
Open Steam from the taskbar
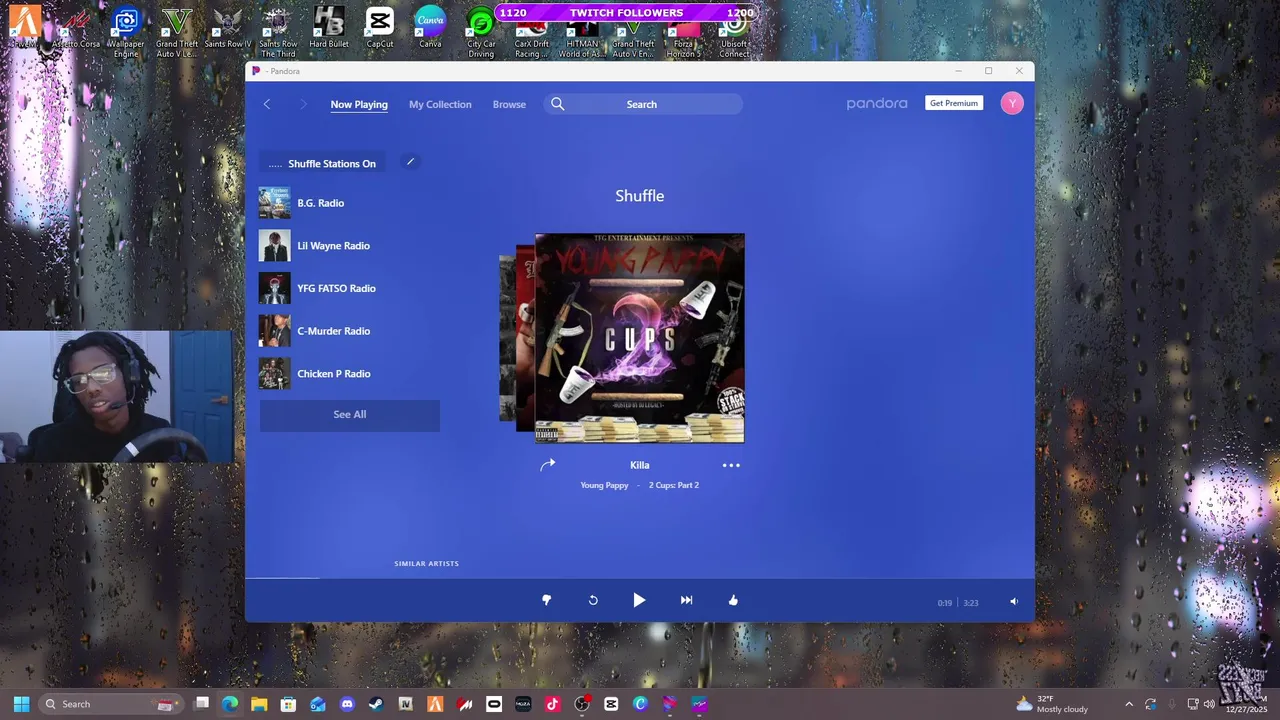point(376,704)
